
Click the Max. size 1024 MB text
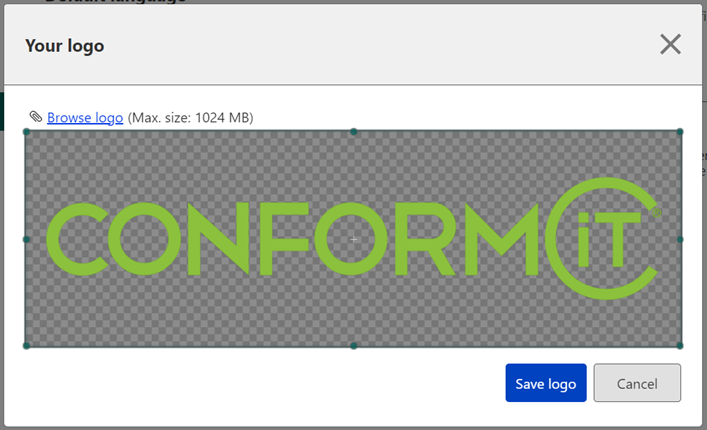190,118
